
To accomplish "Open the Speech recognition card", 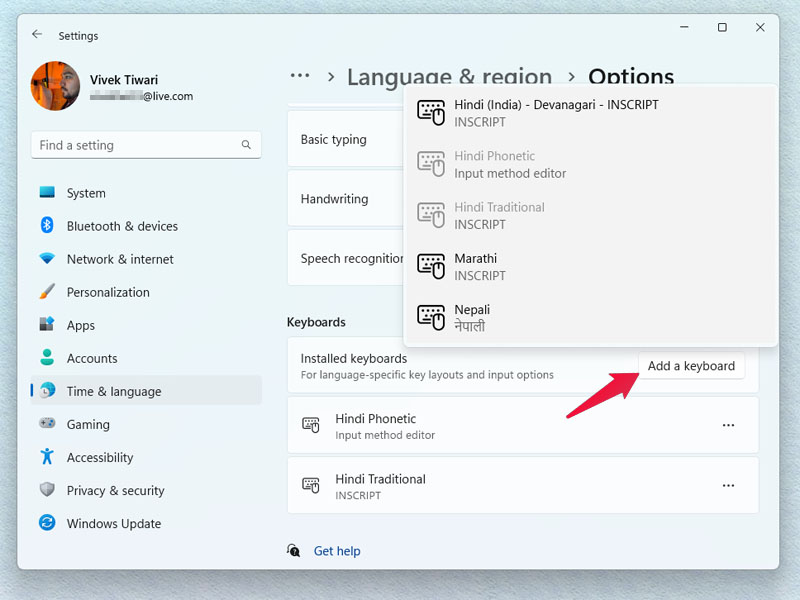I will 346,258.
